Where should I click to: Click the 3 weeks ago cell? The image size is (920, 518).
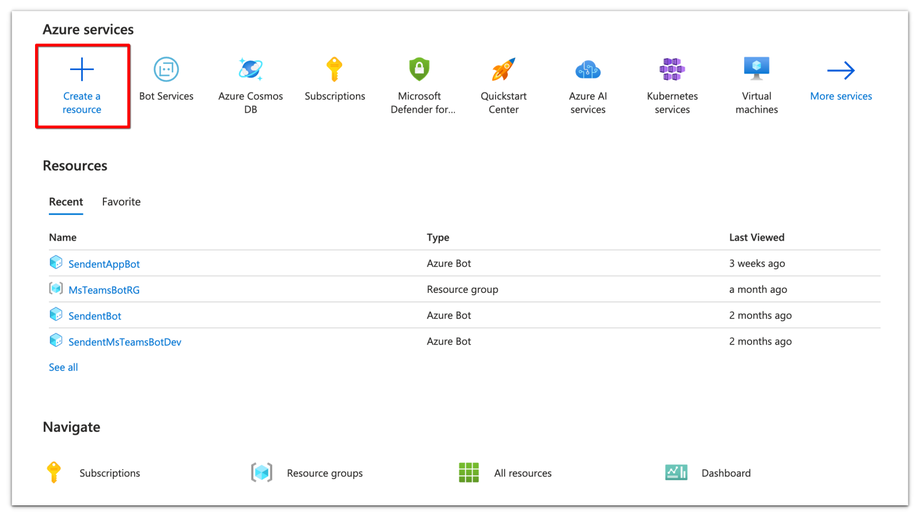[757, 263]
